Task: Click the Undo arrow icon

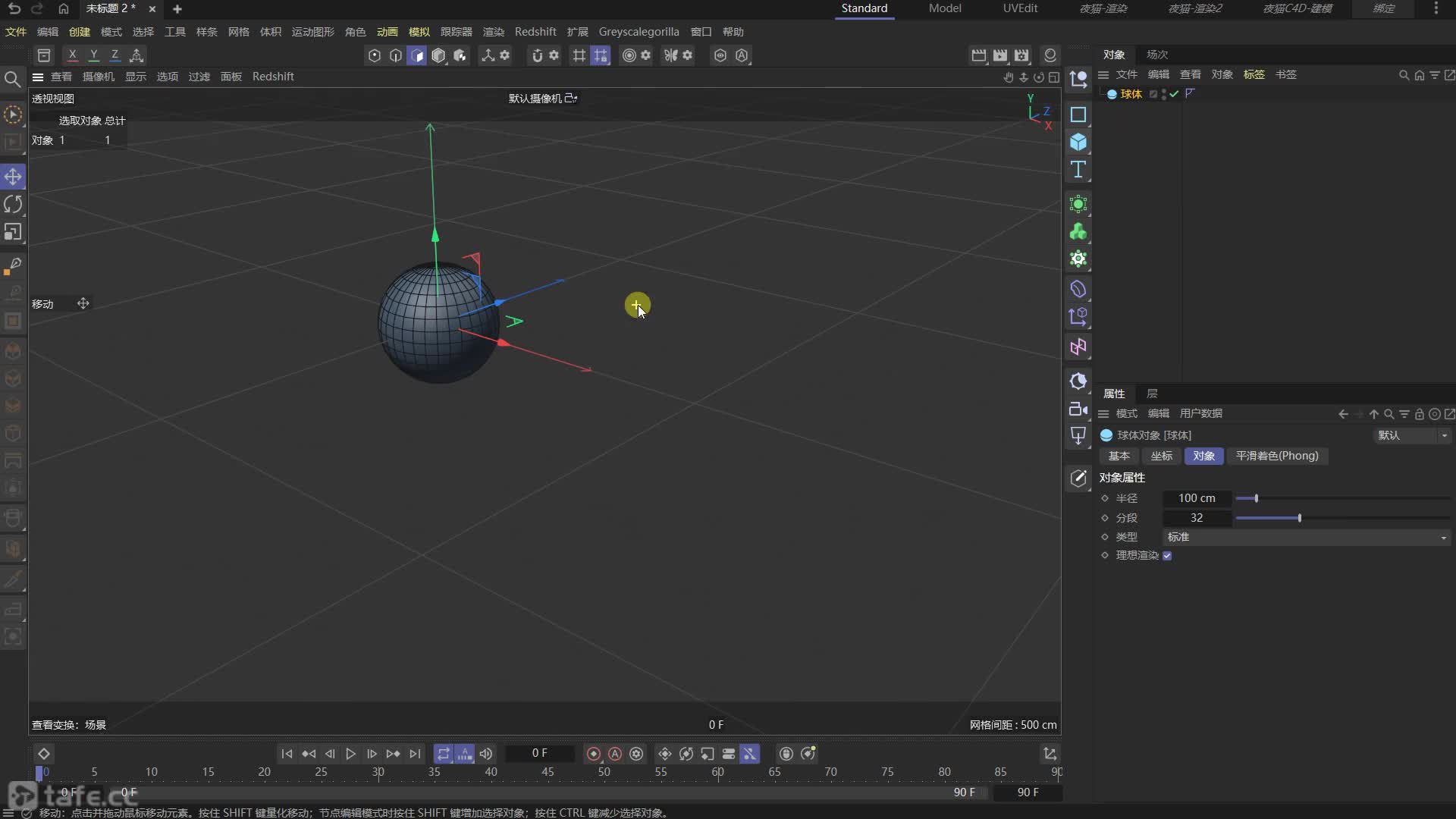Action: pyautogui.click(x=14, y=8)
